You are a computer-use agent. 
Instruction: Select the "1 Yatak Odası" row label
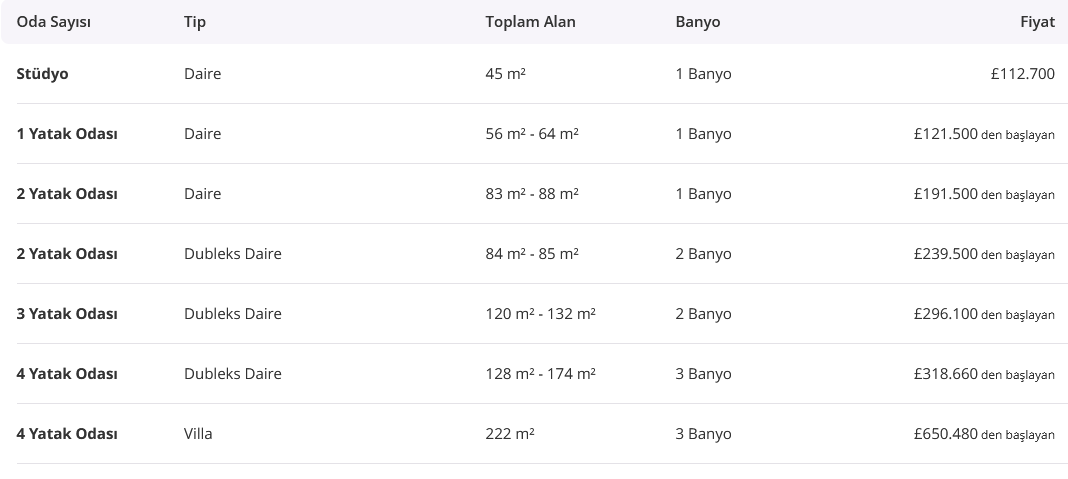pyautogui.click(x=67, y=134)
